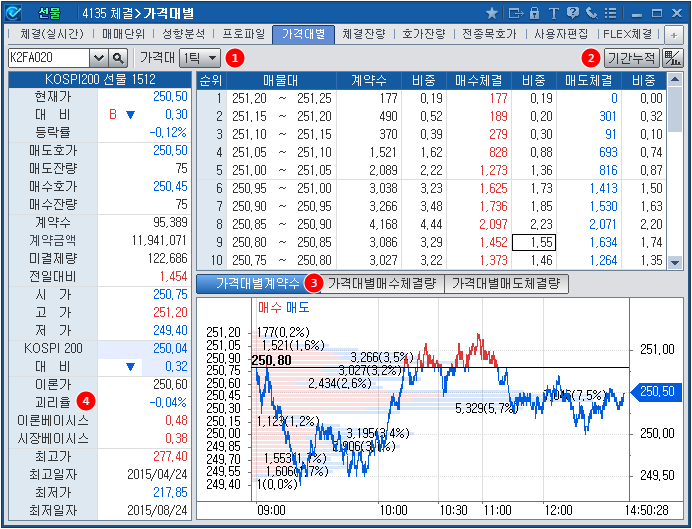Click table scrollbar up arrow
Image resolution: width=692 pixels, height=529 pixels.
point(674,79)
